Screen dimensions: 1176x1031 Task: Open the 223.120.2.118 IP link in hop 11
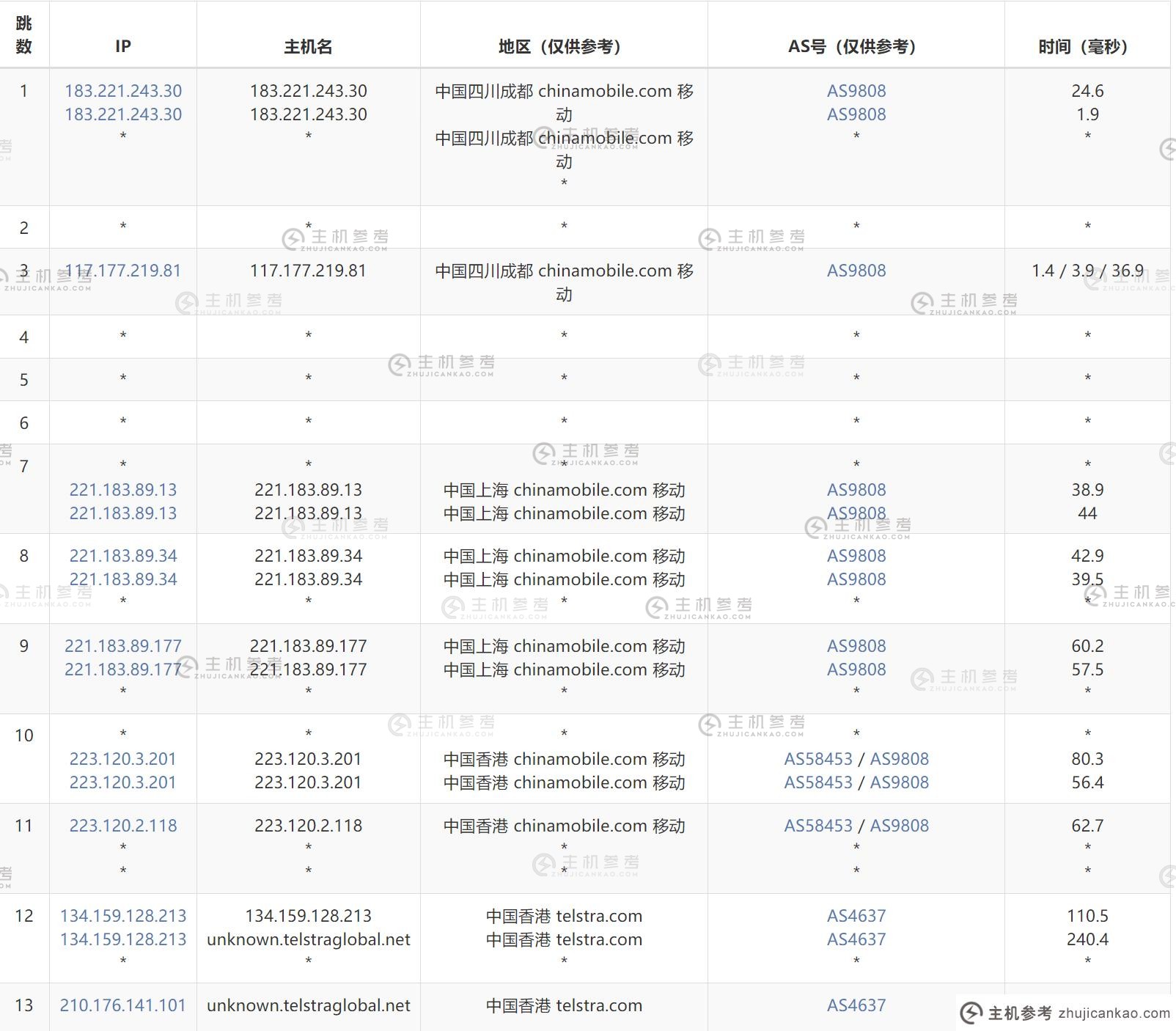pyautogui.click(x=123, y=826)
